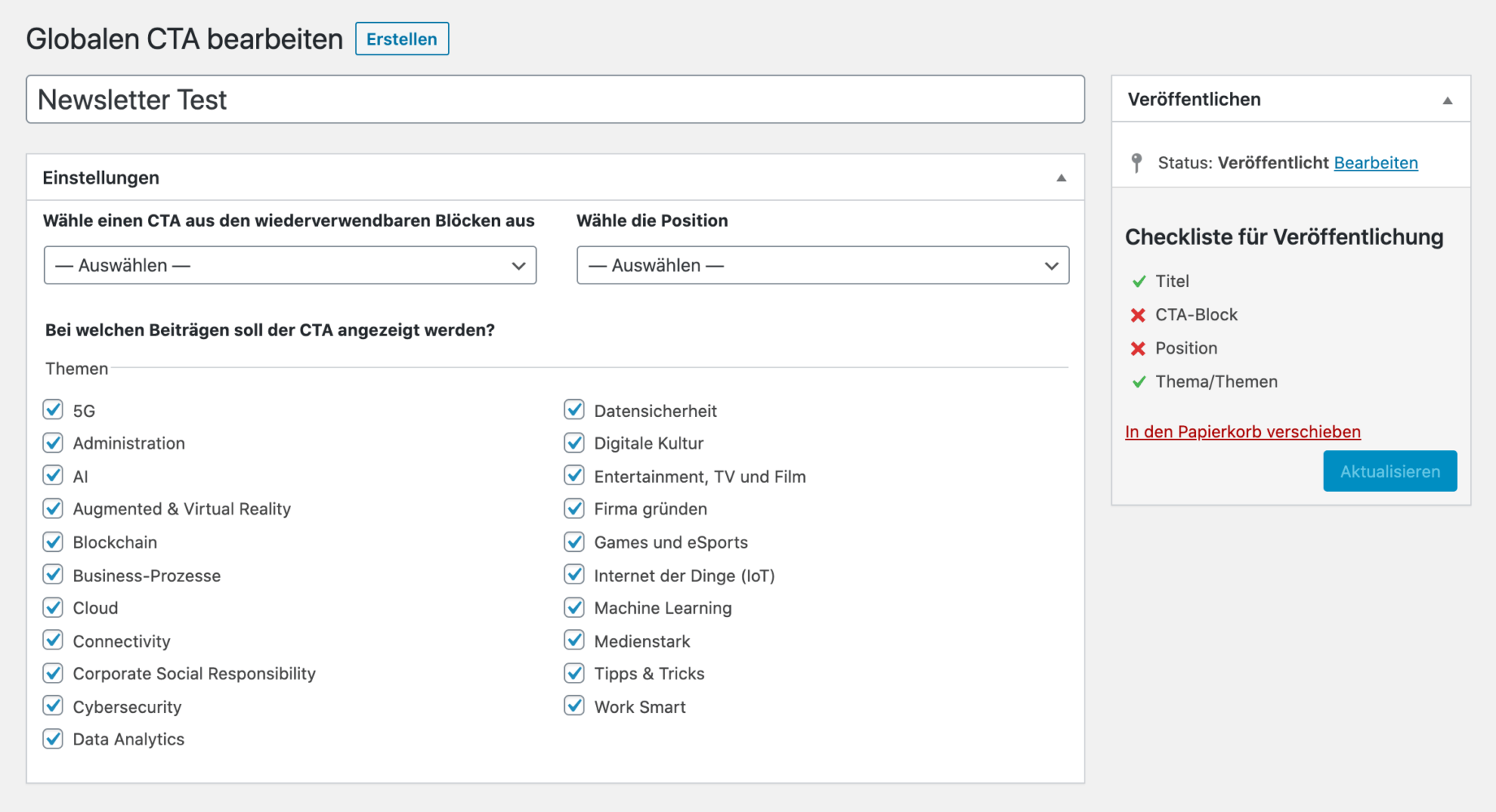Open the Bearbeiten link beside Status

click(x=1376, y=162)
